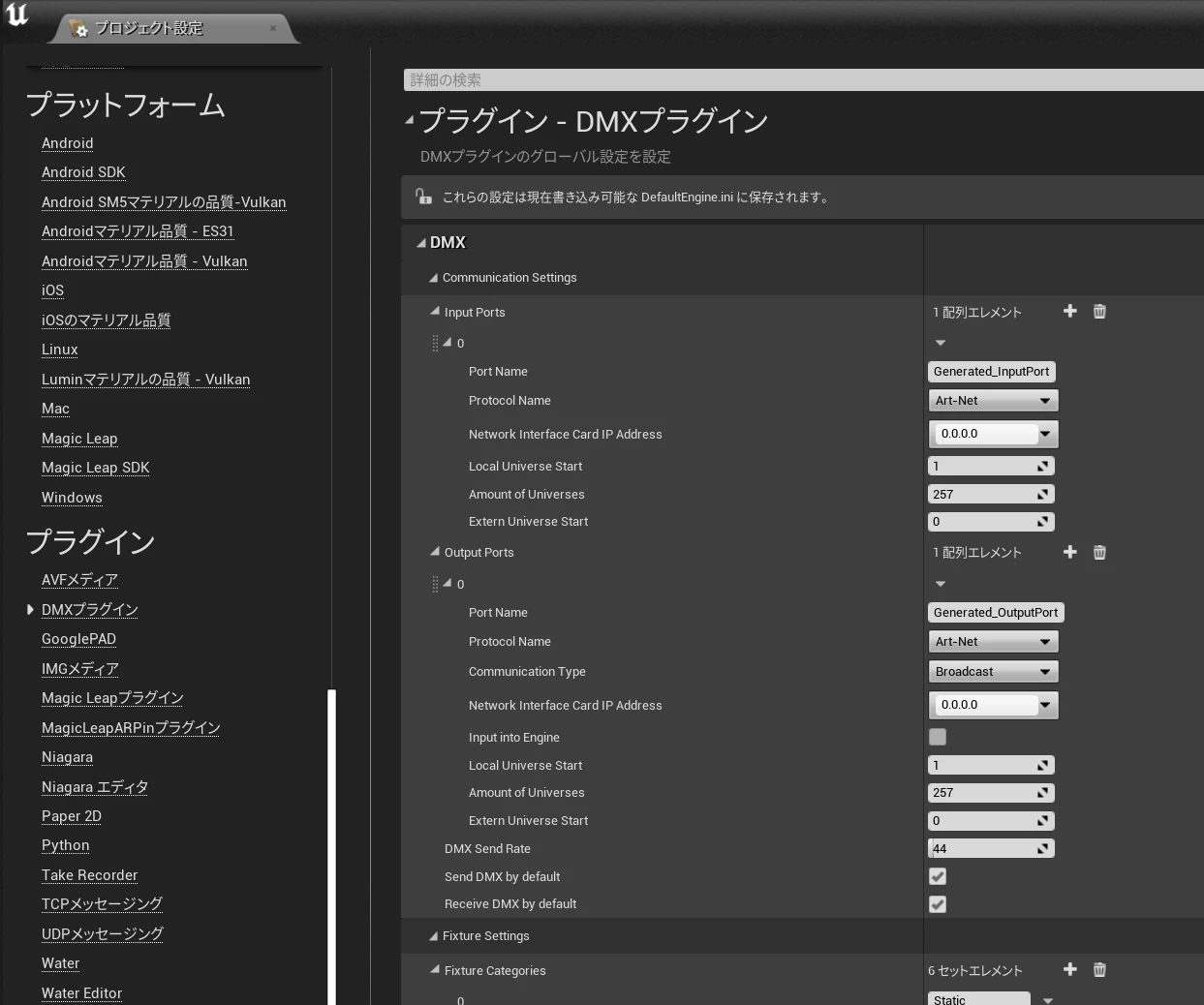Screen dimensions: 1204x1005
Task: Select DMXプラグイン in the sidebar
Action: (x=90, y=610)
